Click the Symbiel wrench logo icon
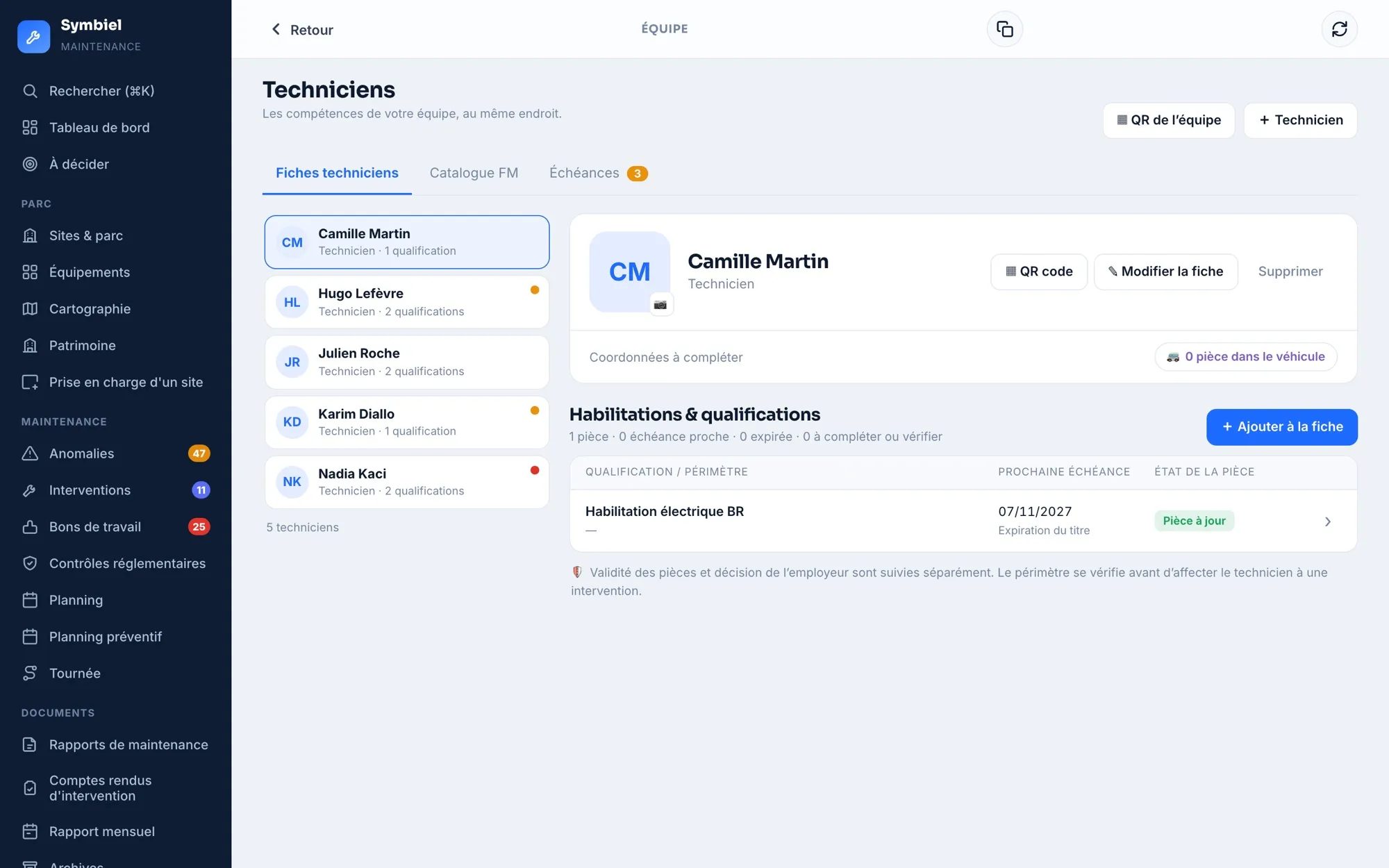Image resolution: width=1389 pixels, height=868 pixels. (33, 36)
